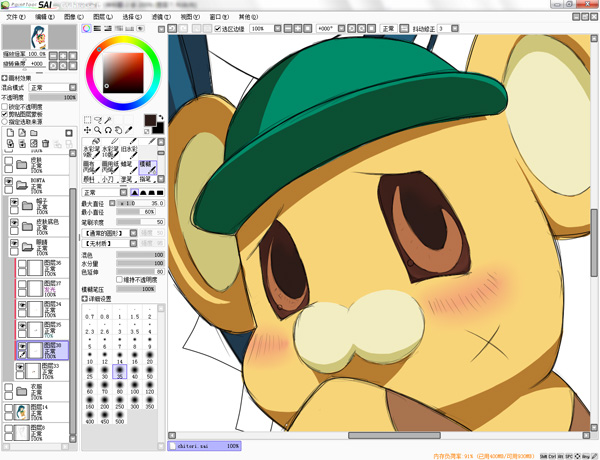Open the 混合模式 blend mode dropdown
600x460 pixels.
[55, 88]
